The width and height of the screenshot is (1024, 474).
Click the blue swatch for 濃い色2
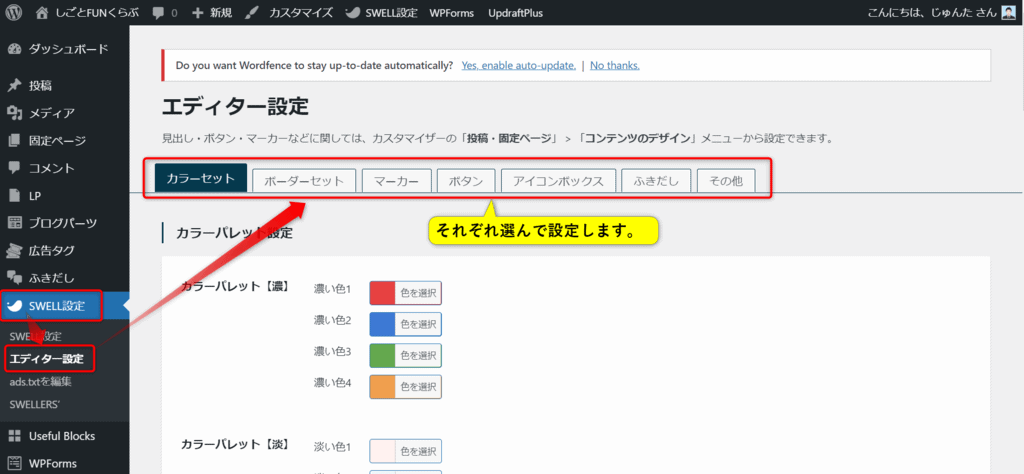pos(383,324)
